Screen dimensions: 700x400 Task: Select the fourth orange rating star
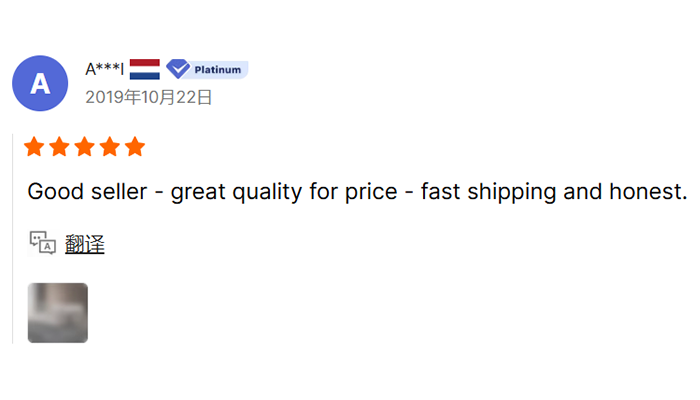pyautogui.click(x=110, y=147)
